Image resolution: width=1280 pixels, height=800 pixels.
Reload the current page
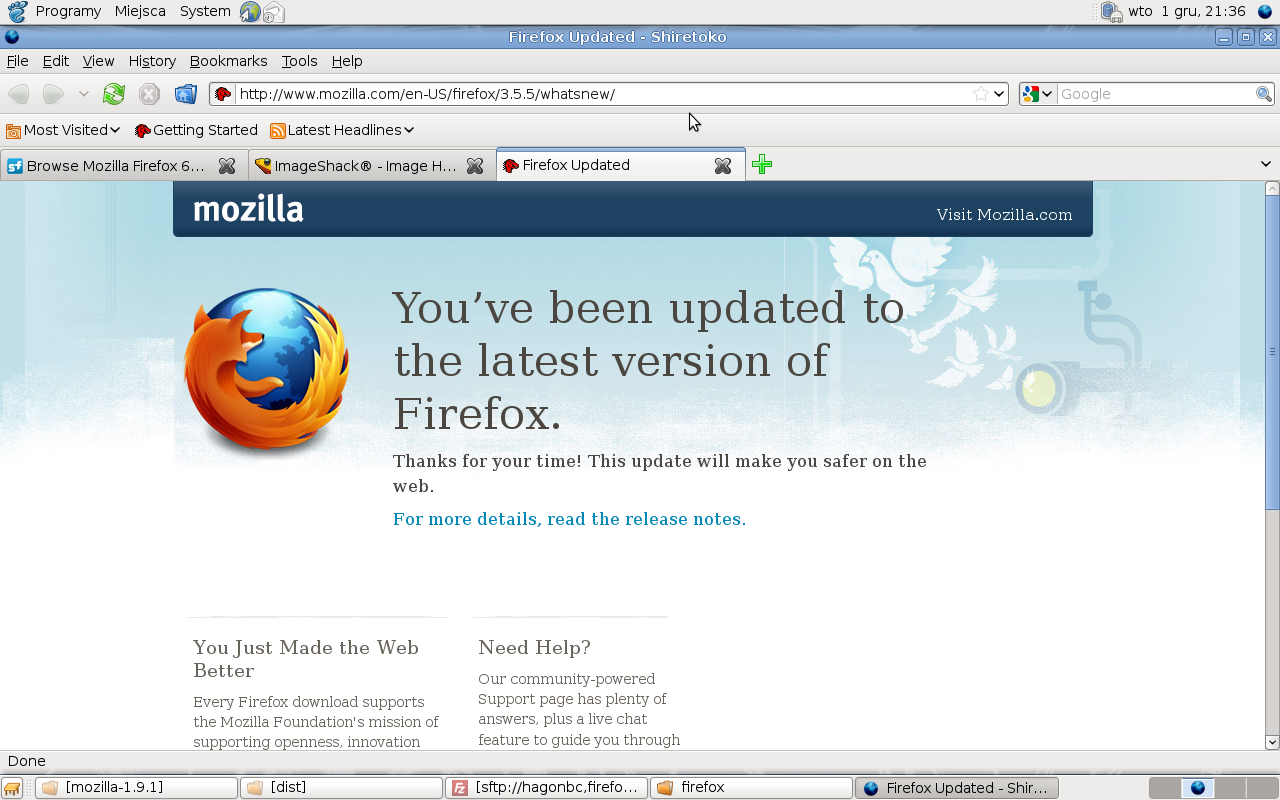point(114,94)
